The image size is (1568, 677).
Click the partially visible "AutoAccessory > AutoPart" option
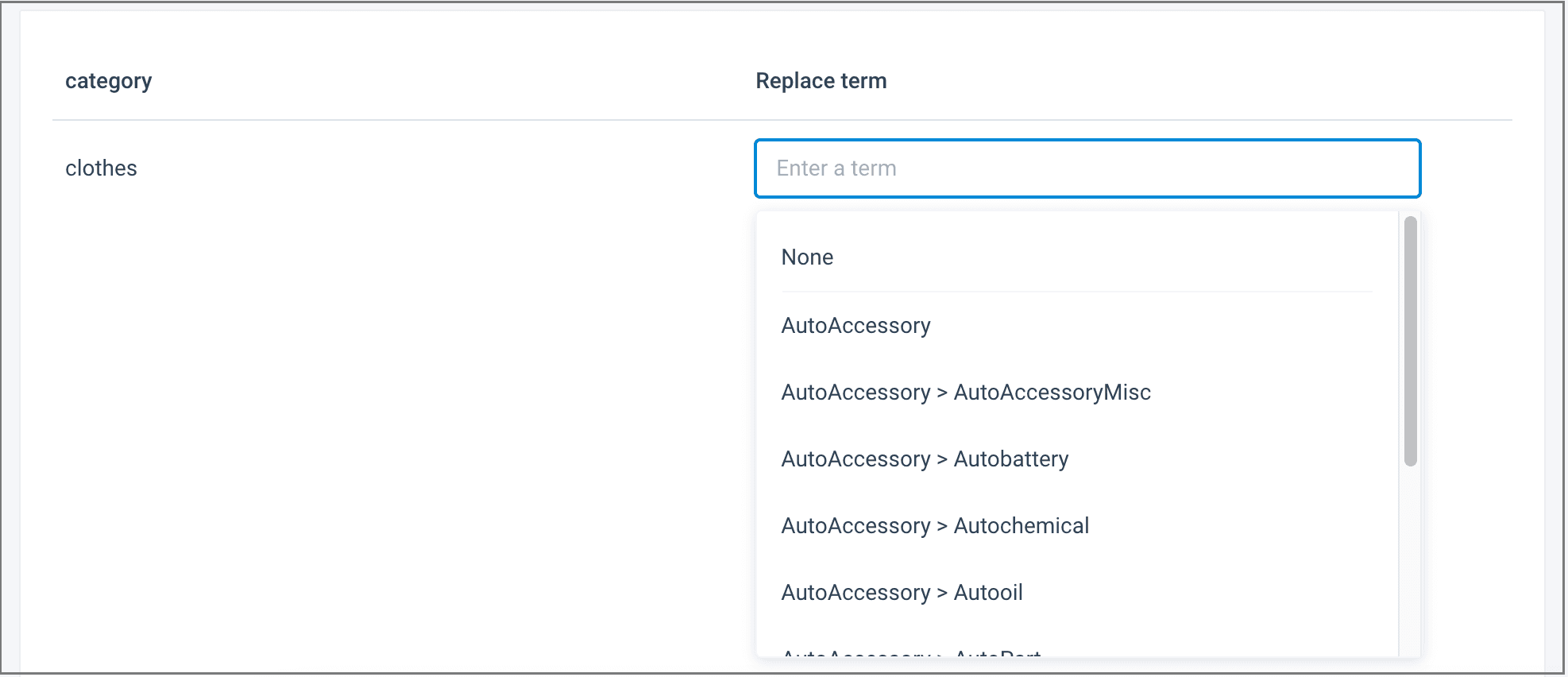point(911,653)
